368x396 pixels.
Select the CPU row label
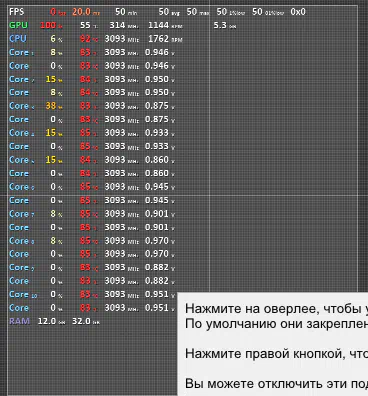tap(18, 38)
